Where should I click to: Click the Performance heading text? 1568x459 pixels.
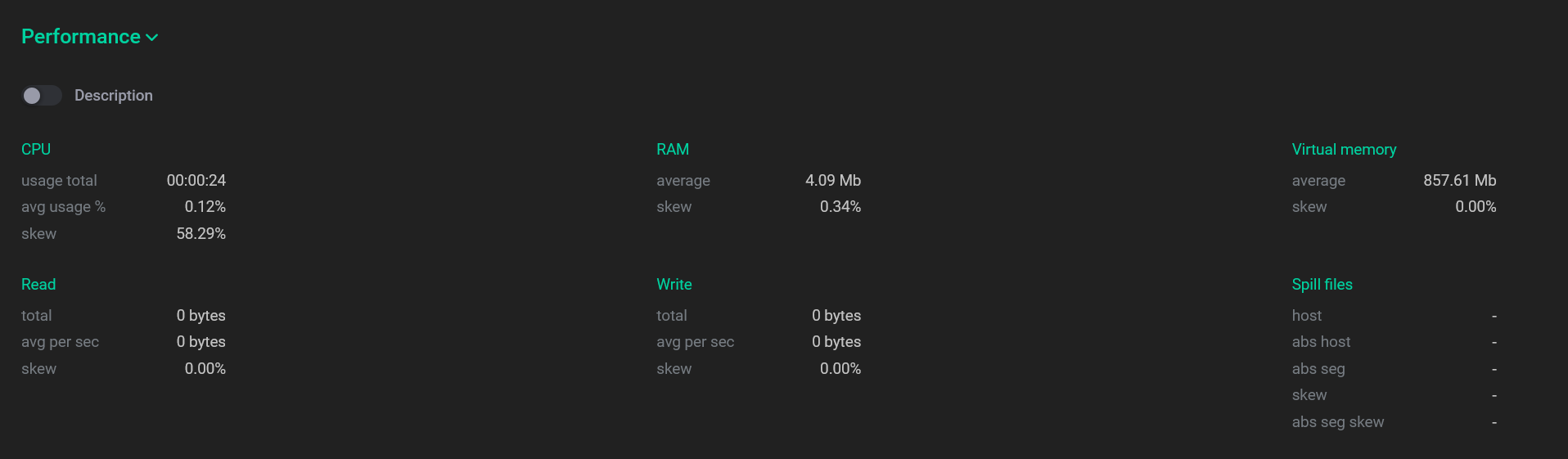[x=81, y=37]
